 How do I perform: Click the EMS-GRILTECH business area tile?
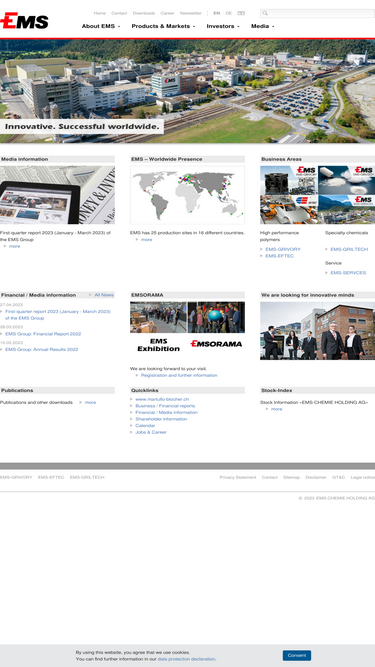347,180
